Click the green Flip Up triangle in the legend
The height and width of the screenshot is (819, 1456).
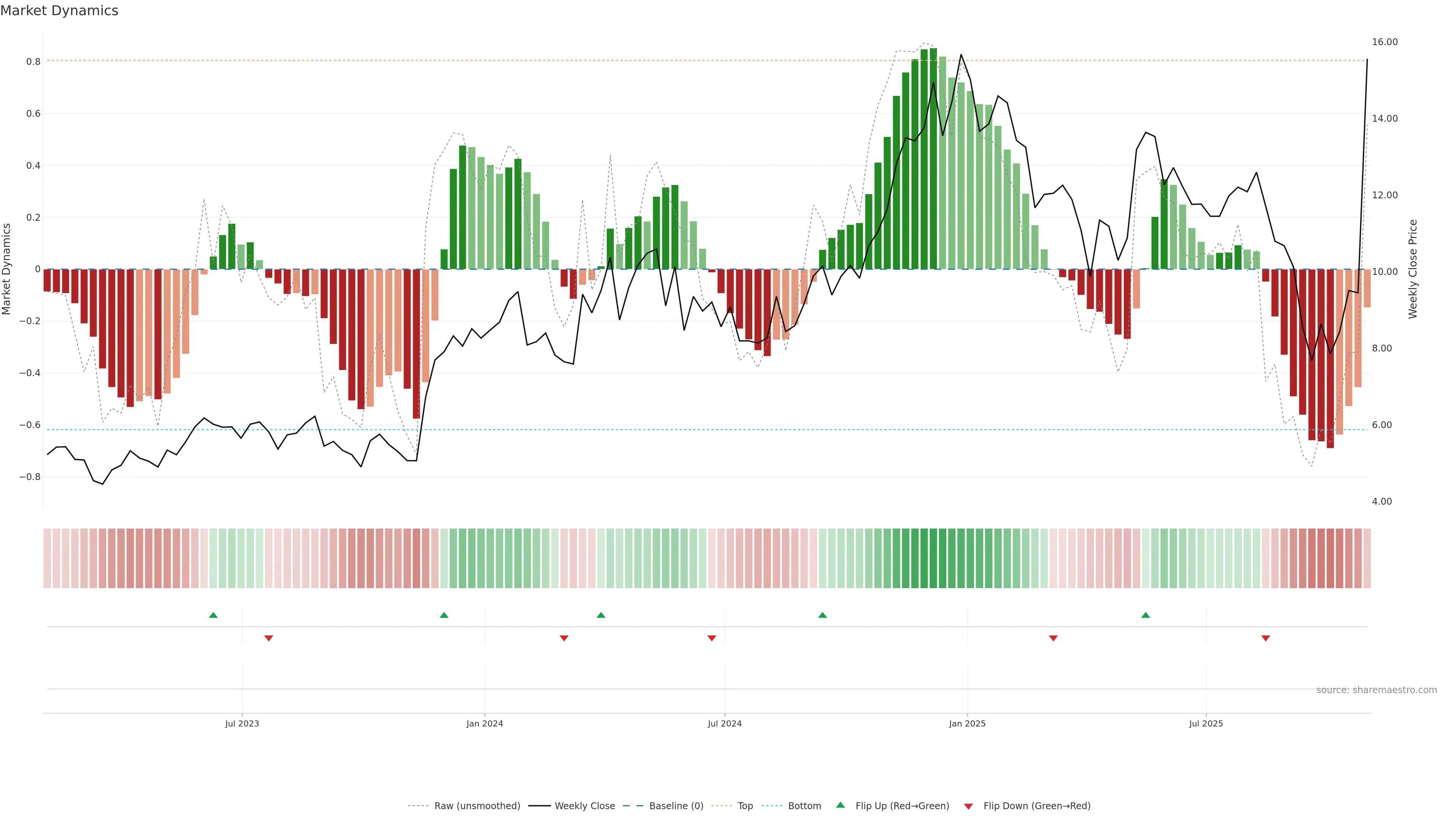coord(841,805)
